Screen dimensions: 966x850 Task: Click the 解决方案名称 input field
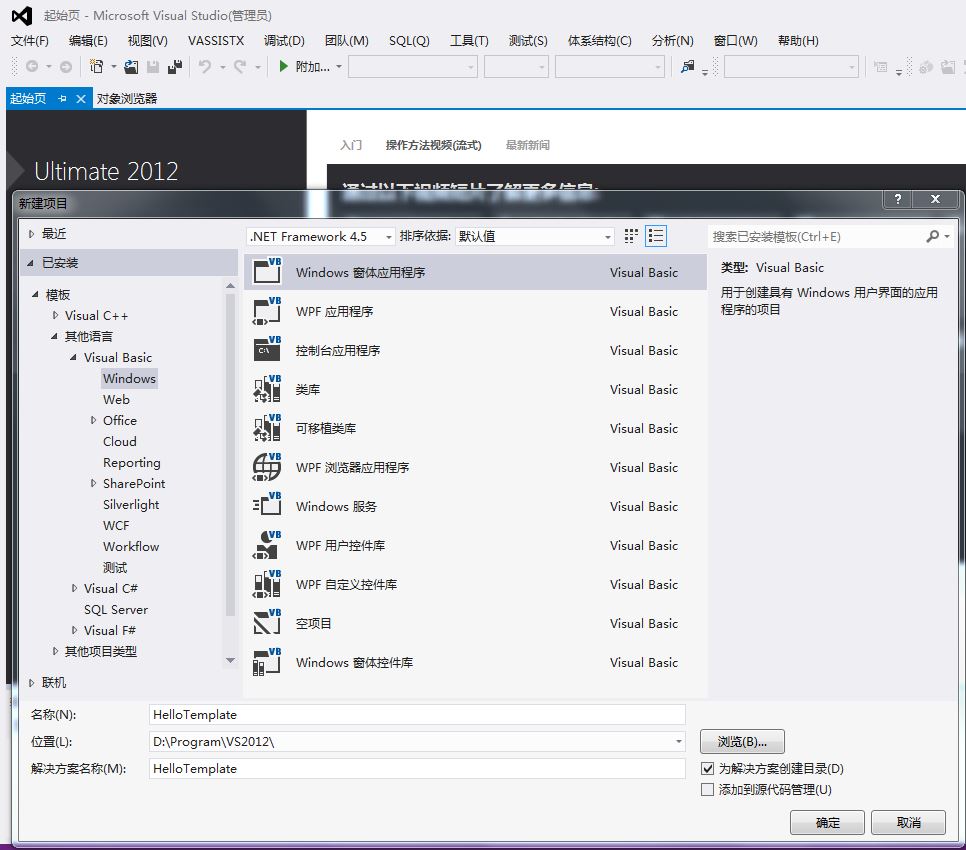click(x=417, y=768)
